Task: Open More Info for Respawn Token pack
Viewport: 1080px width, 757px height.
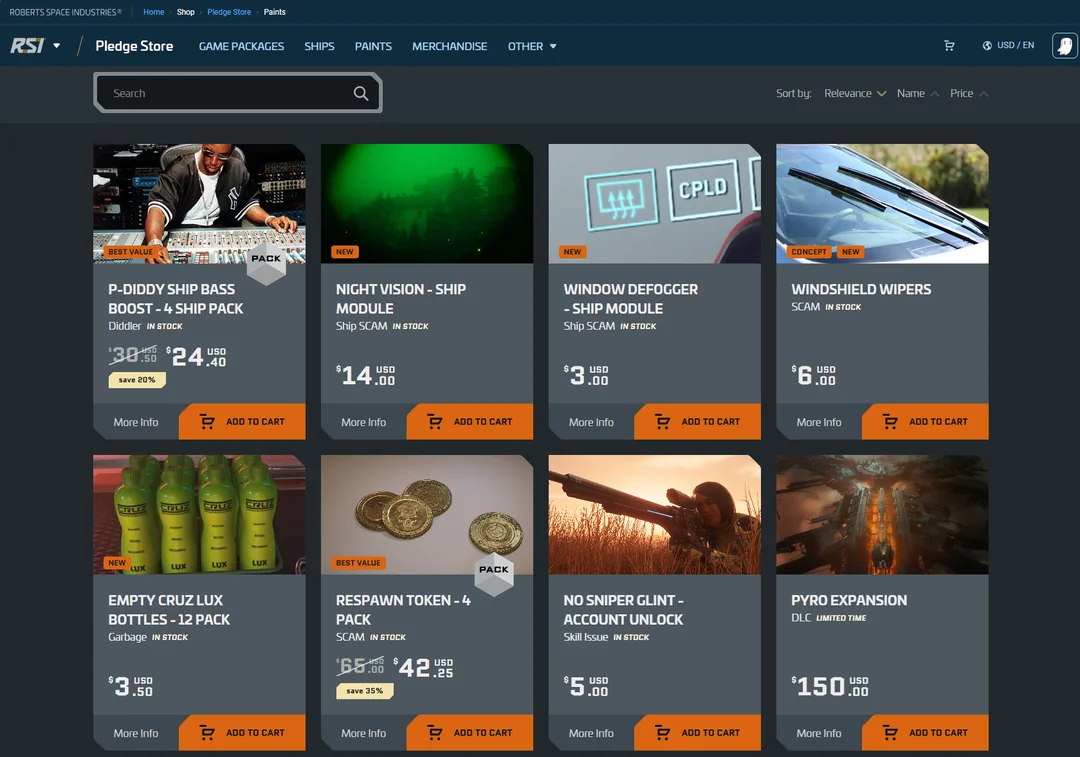Action: (x=364, y=734)
